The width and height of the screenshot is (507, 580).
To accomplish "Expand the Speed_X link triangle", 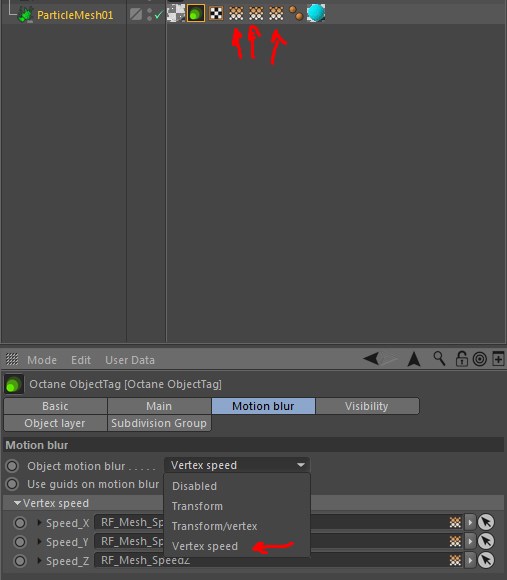I will pos(39,523).
